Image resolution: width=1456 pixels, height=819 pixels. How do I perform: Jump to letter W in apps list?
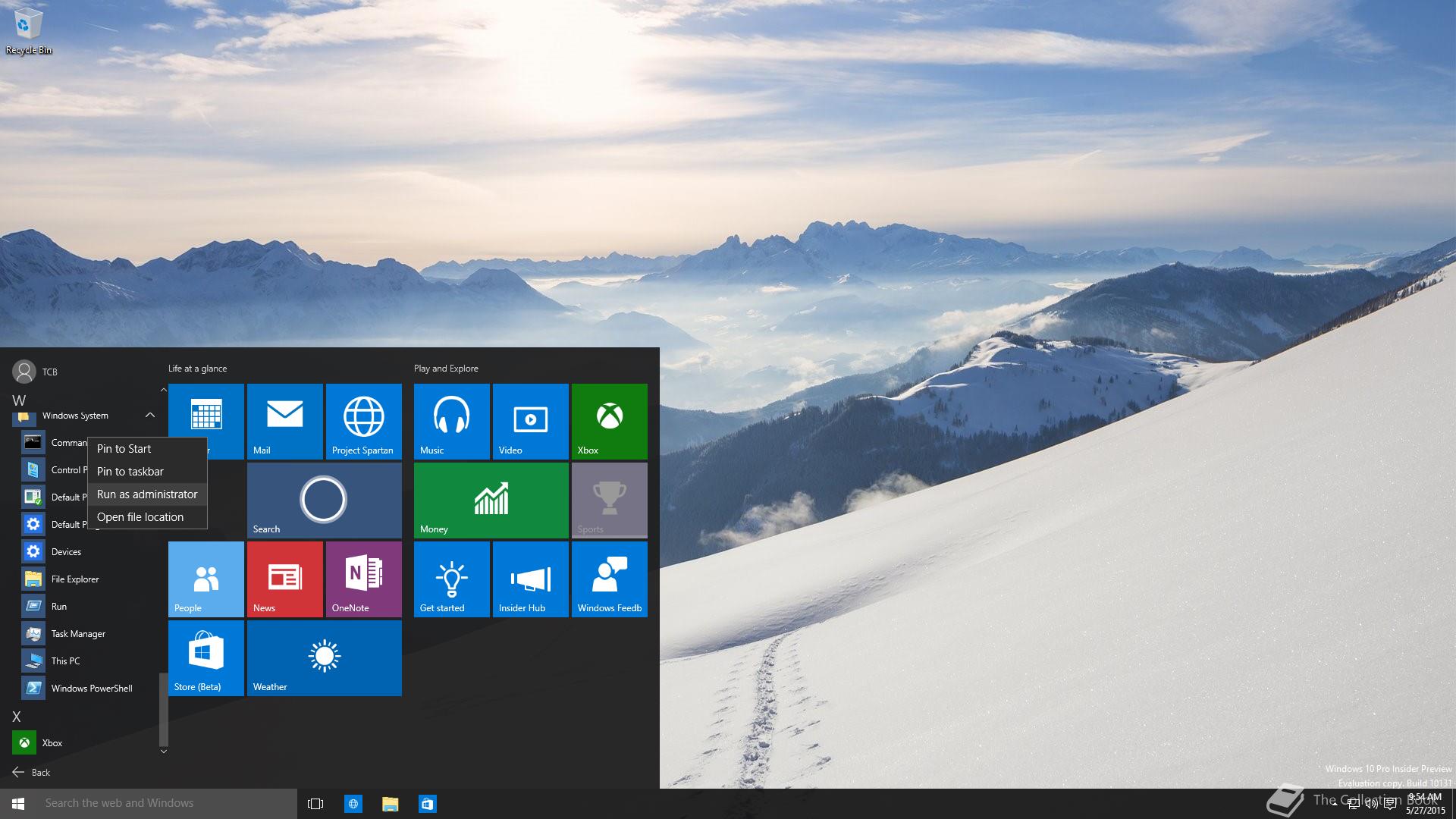coord(19,400)
